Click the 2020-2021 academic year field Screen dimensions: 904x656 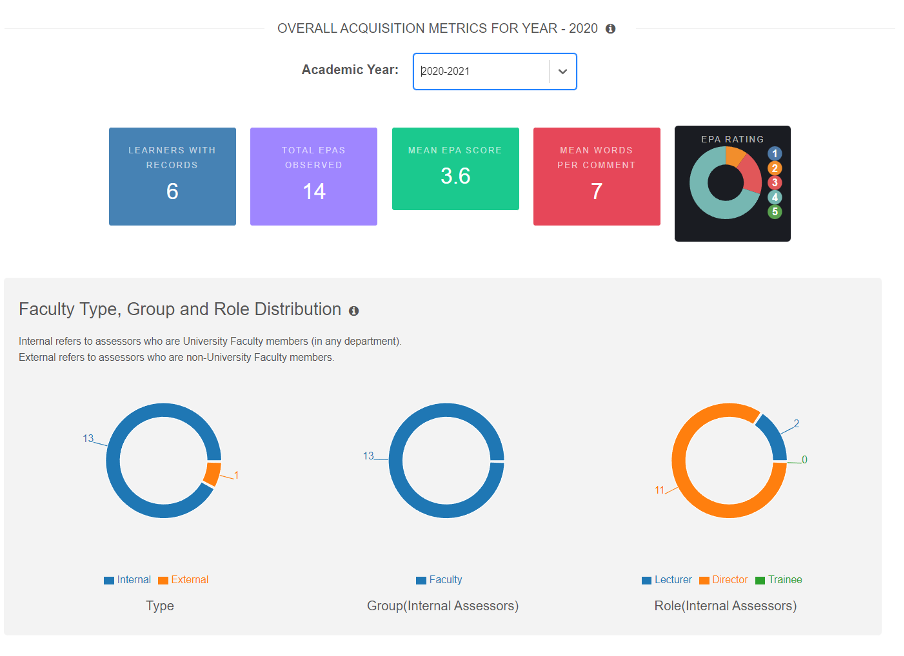tap(480, 72)
